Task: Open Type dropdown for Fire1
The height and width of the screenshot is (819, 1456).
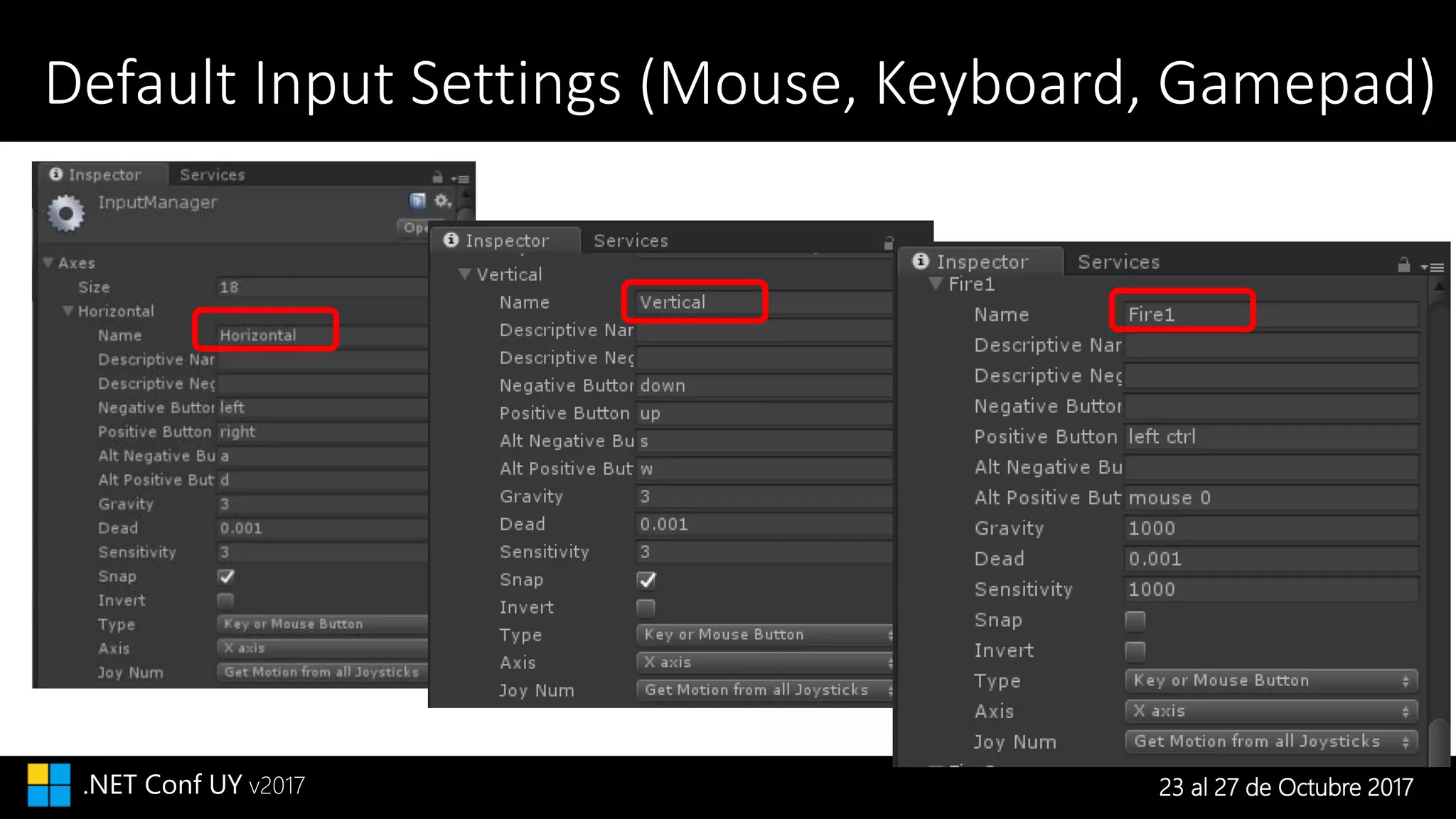Action: point(1272,681)
